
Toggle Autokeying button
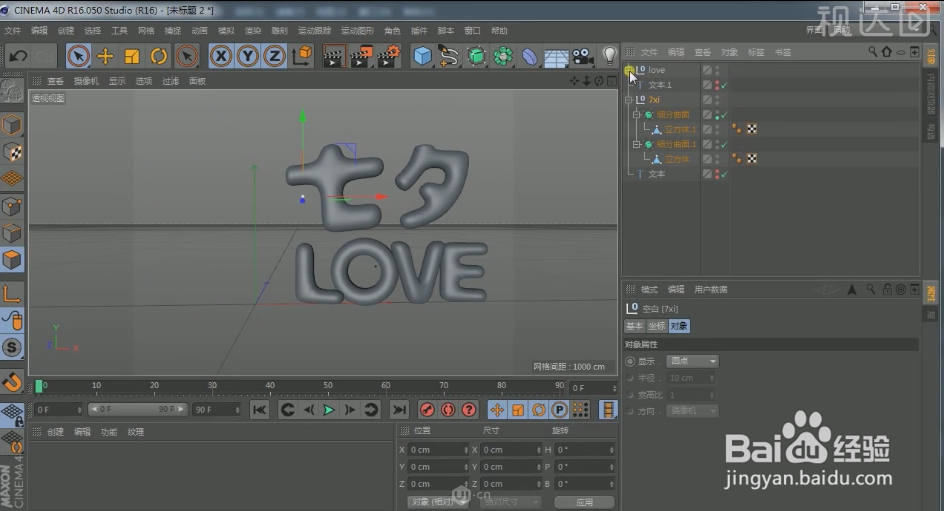coord(448,410)
